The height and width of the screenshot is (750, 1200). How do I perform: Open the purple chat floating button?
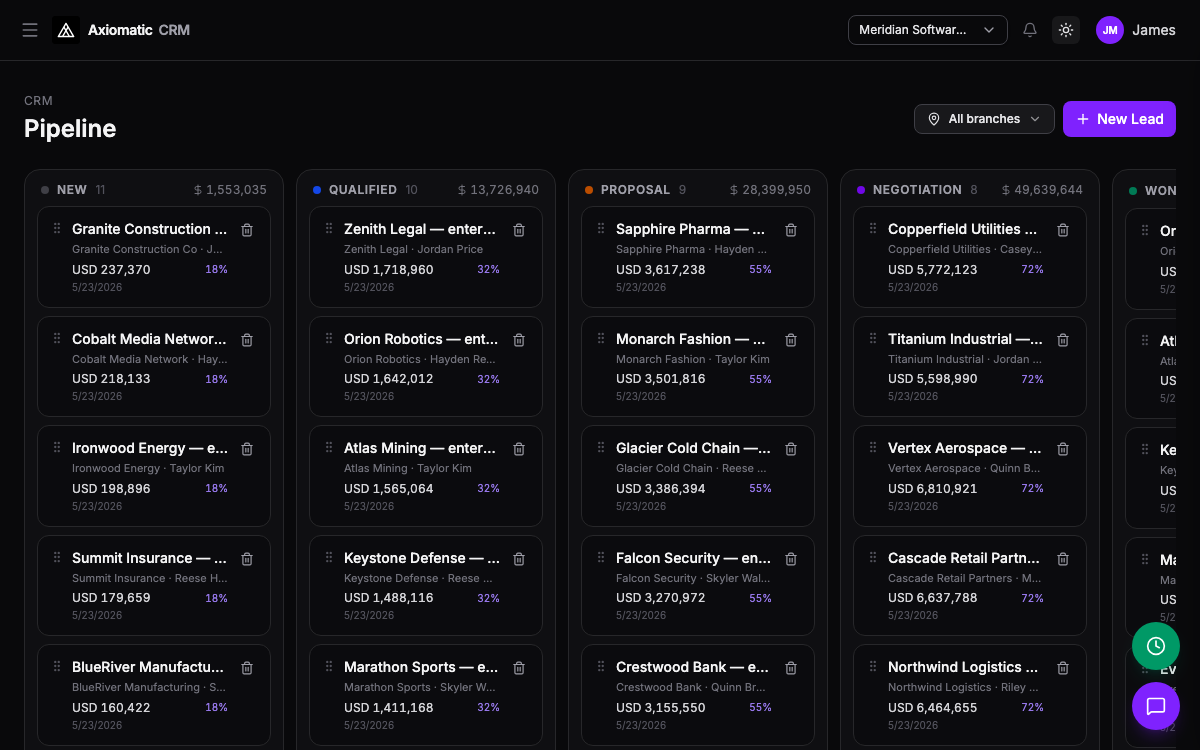point(1156,706)
